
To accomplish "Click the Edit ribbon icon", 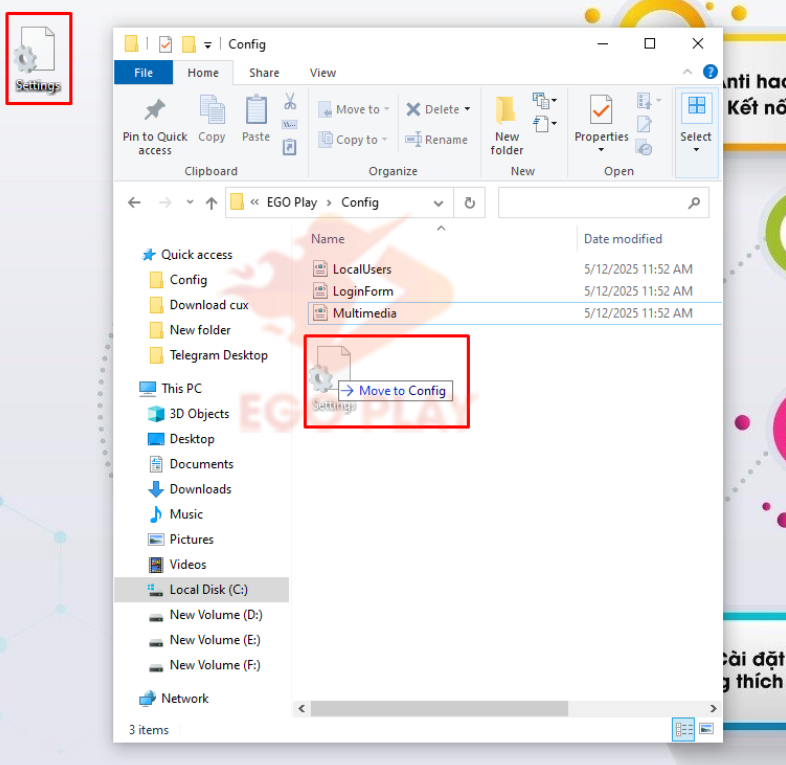I will (644, 123).
